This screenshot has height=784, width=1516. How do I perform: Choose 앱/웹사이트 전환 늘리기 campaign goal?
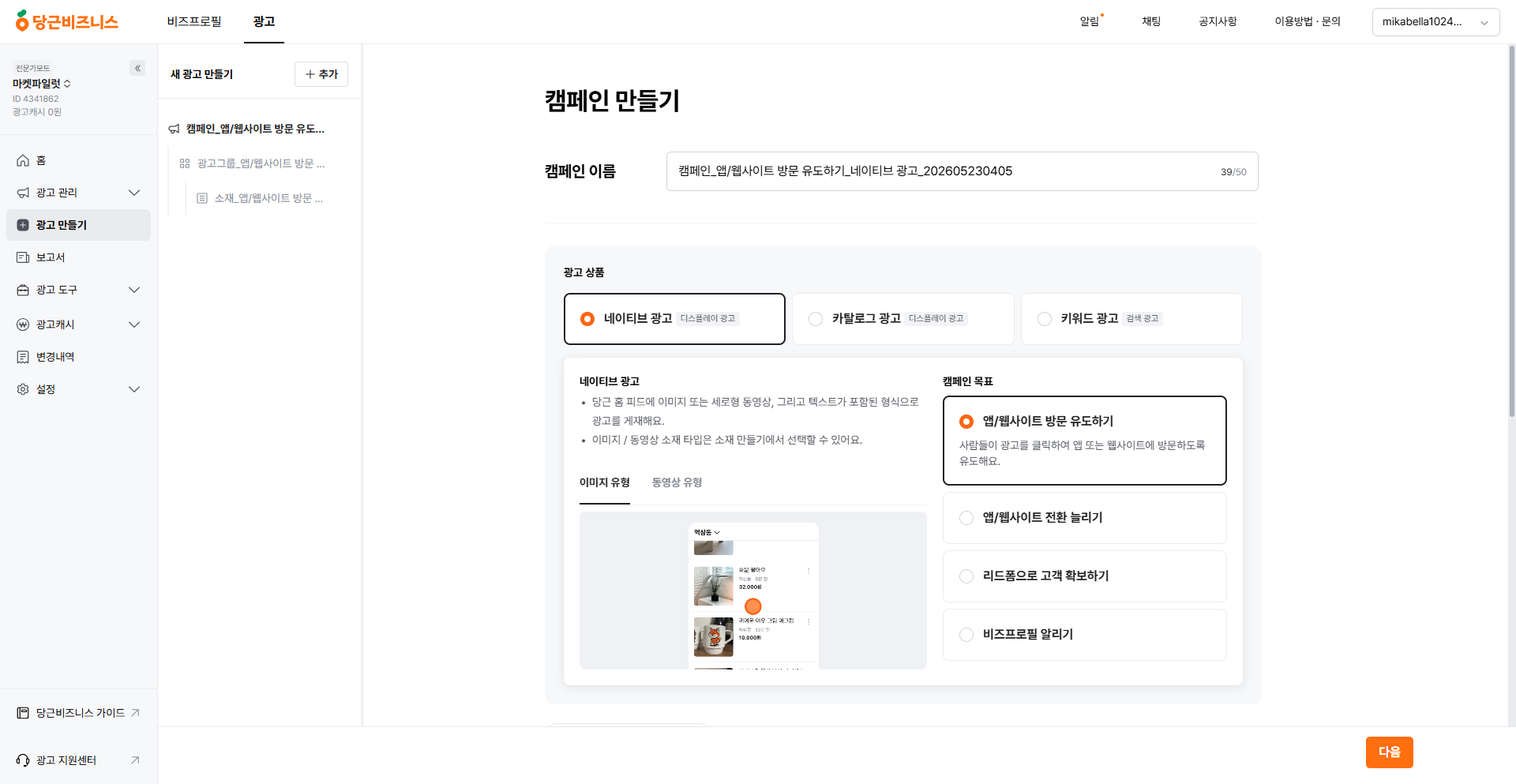pos(1085,518)
